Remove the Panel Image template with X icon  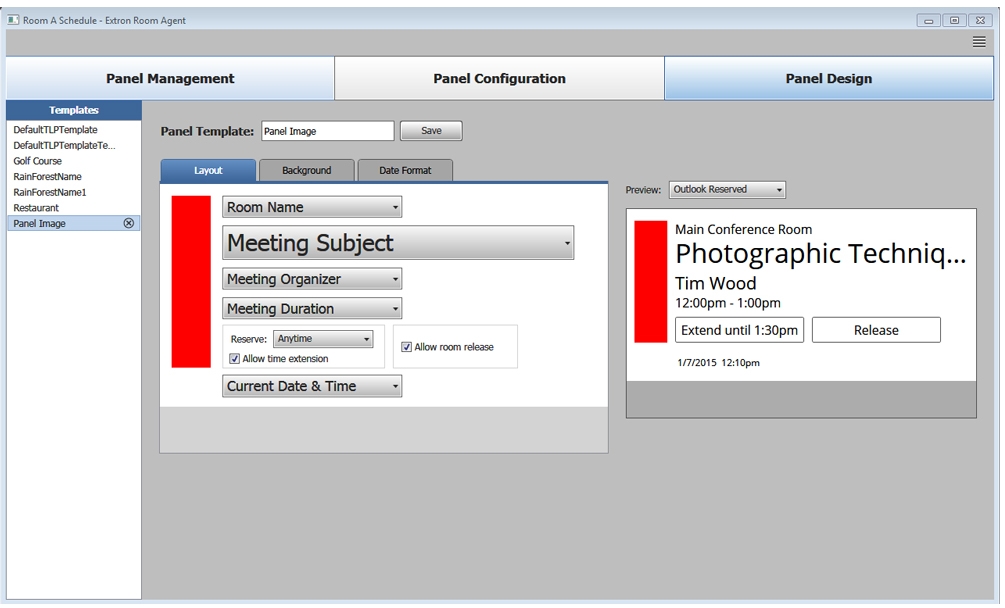(128, 224)
